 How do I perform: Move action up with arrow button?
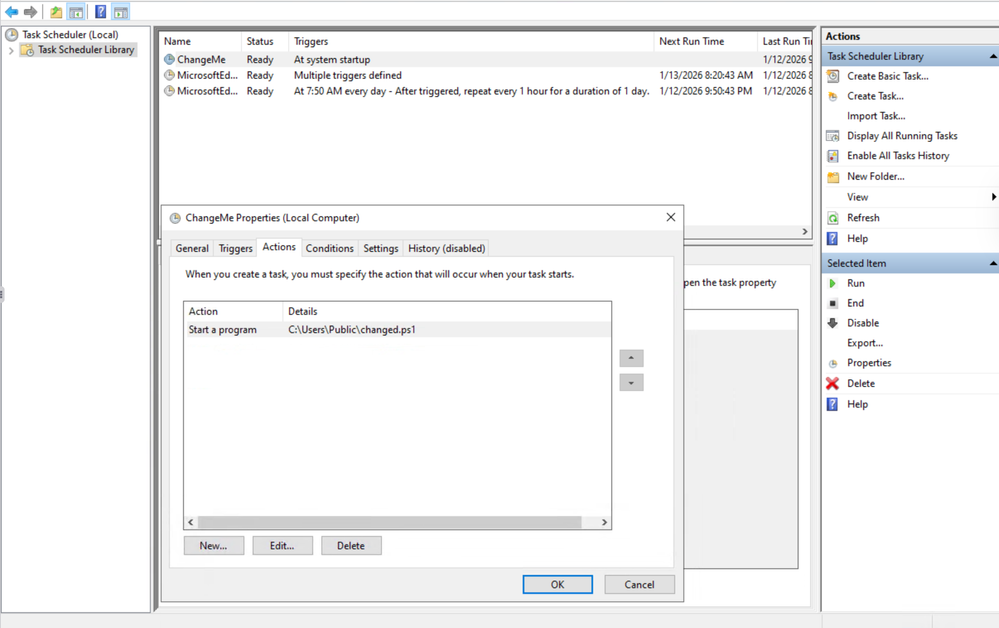(631, 358)
